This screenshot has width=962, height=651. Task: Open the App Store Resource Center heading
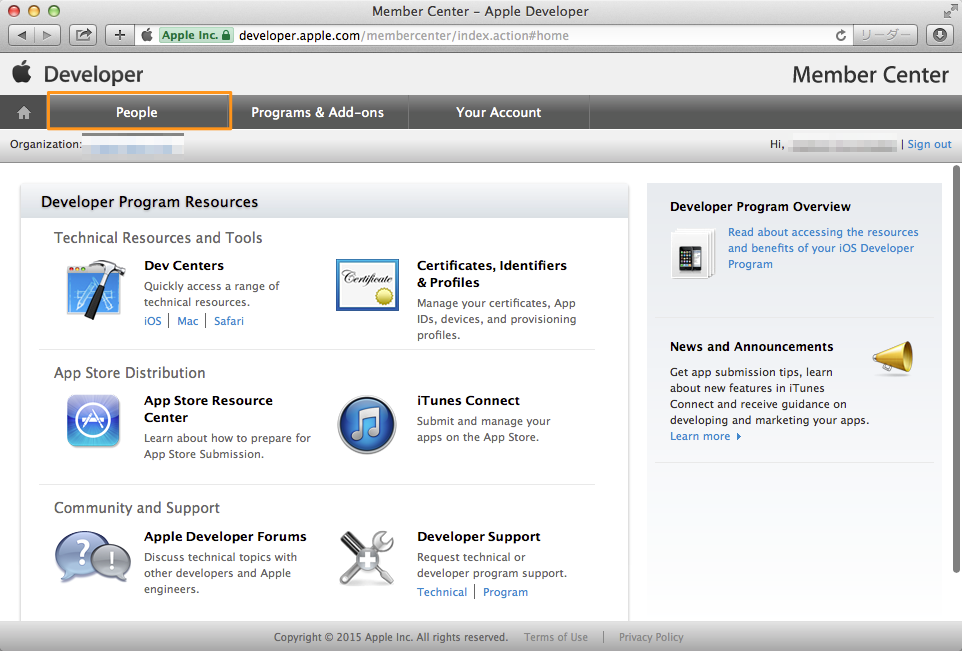pos(208,409)
